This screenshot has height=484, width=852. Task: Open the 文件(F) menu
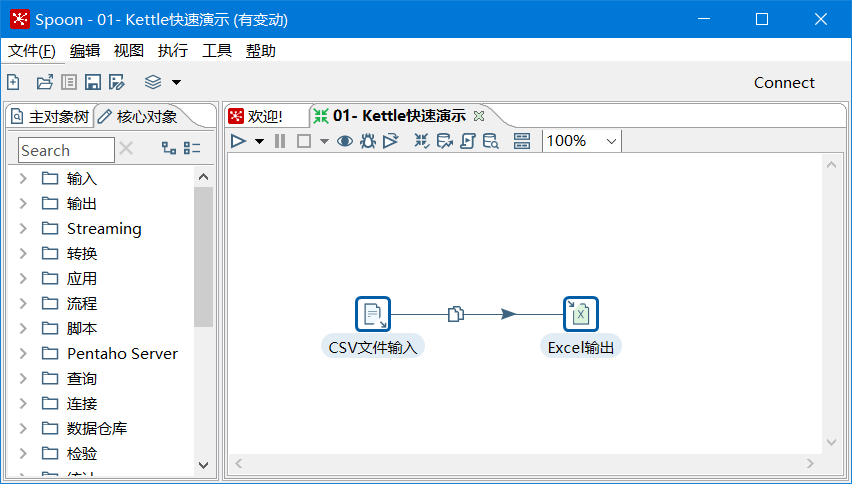tap(32, 51)
